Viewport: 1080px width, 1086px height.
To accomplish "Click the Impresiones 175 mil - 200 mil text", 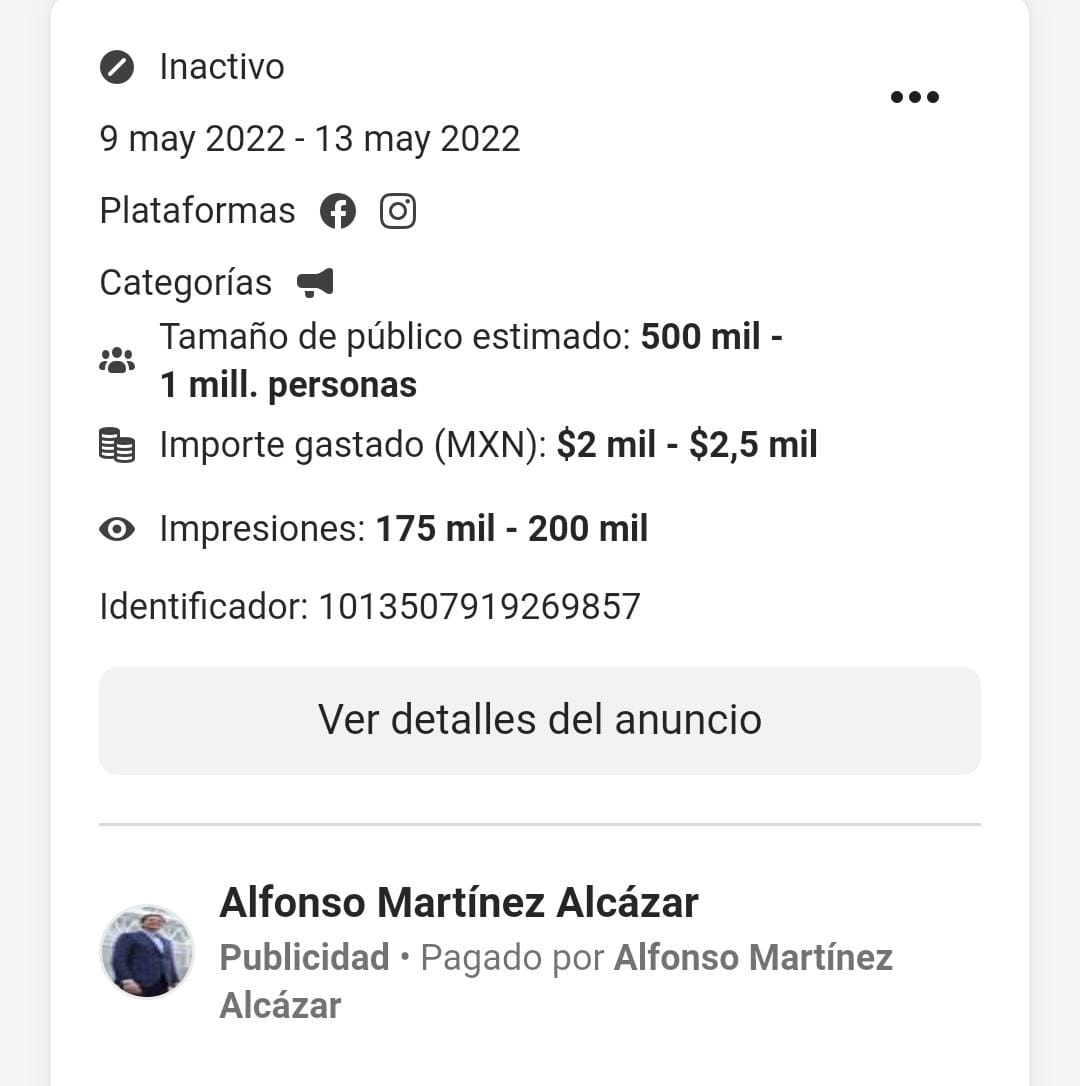I will coord(404,529).
